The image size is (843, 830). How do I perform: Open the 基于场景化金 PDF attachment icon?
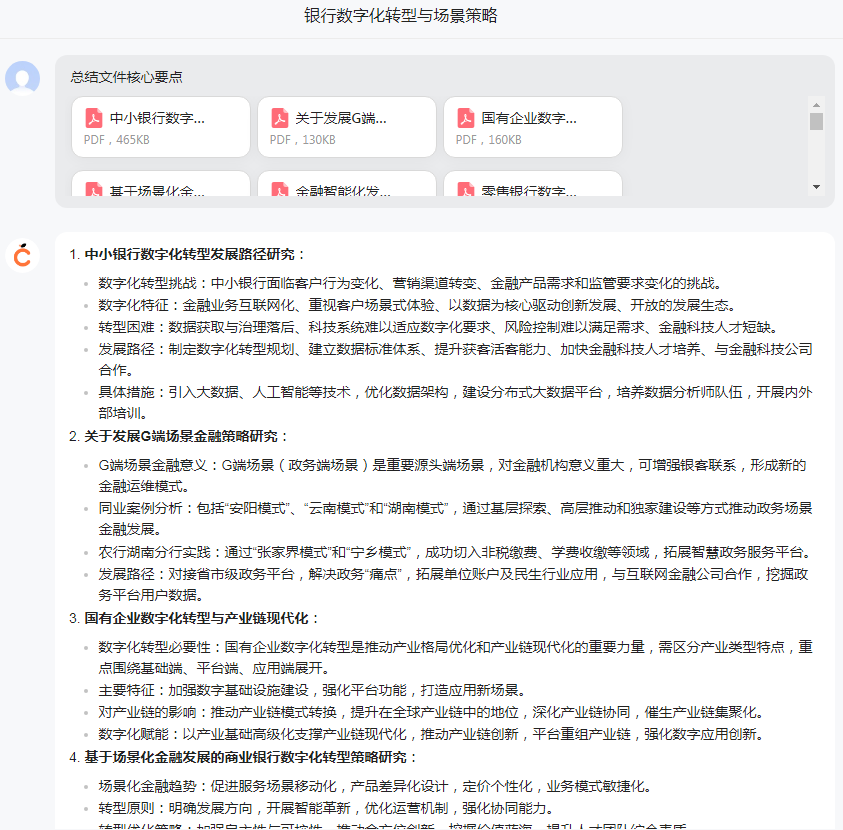94,189
